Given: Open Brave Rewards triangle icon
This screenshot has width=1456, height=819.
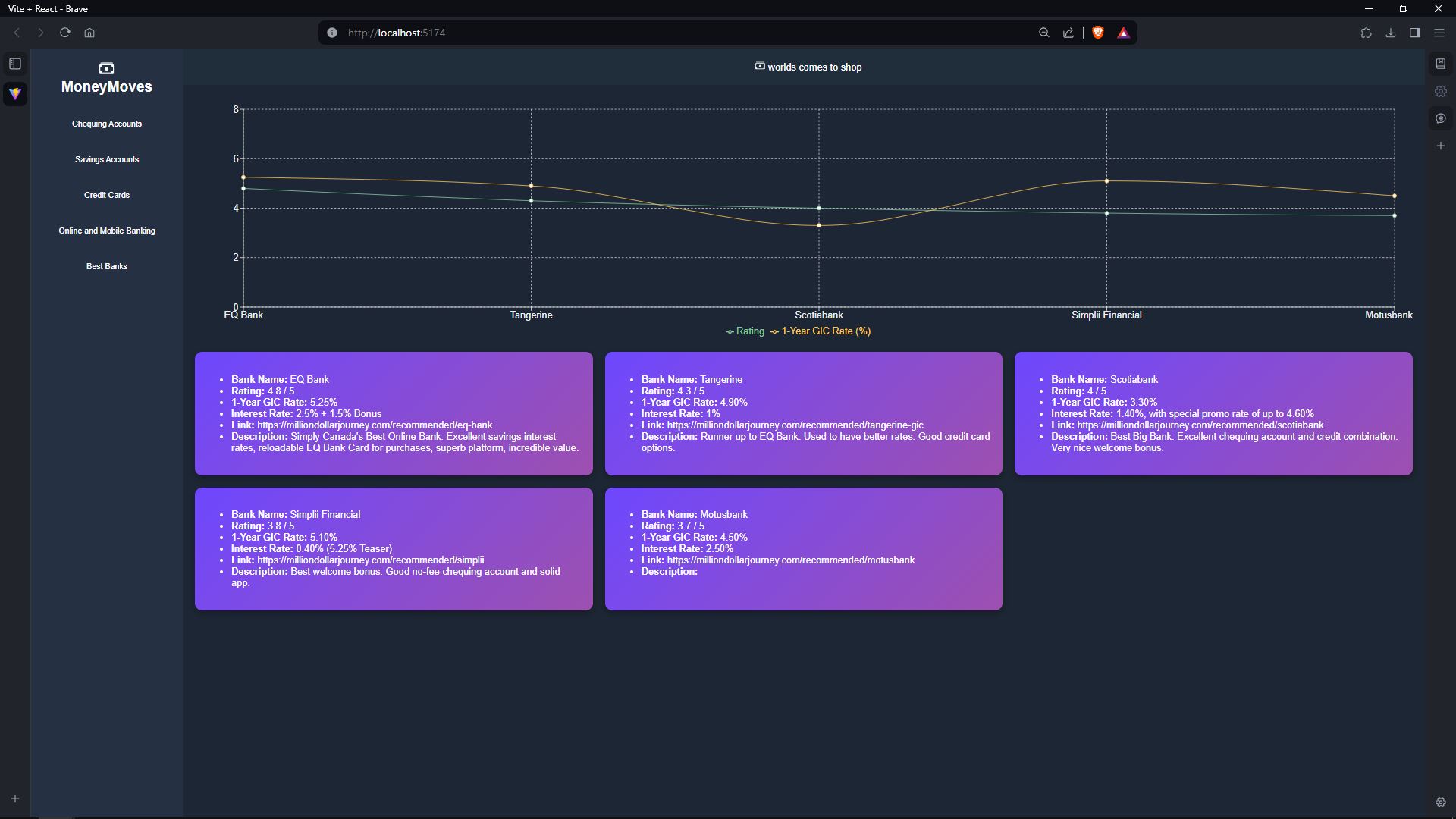Looking at the screenshot, I should coord(1123,33).
